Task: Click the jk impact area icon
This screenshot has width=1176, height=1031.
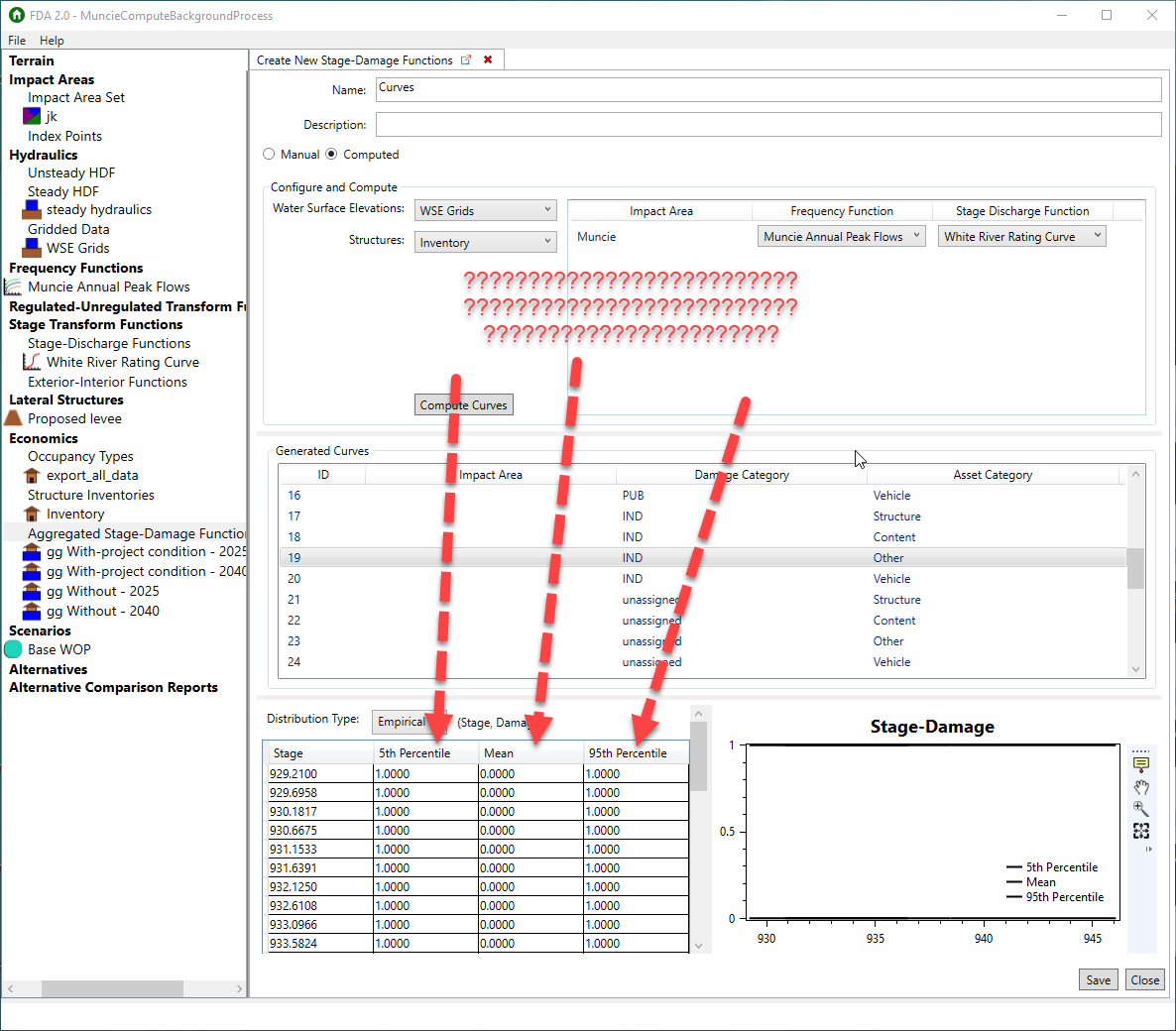Action: pyautogui.click(x=31, y=116)
